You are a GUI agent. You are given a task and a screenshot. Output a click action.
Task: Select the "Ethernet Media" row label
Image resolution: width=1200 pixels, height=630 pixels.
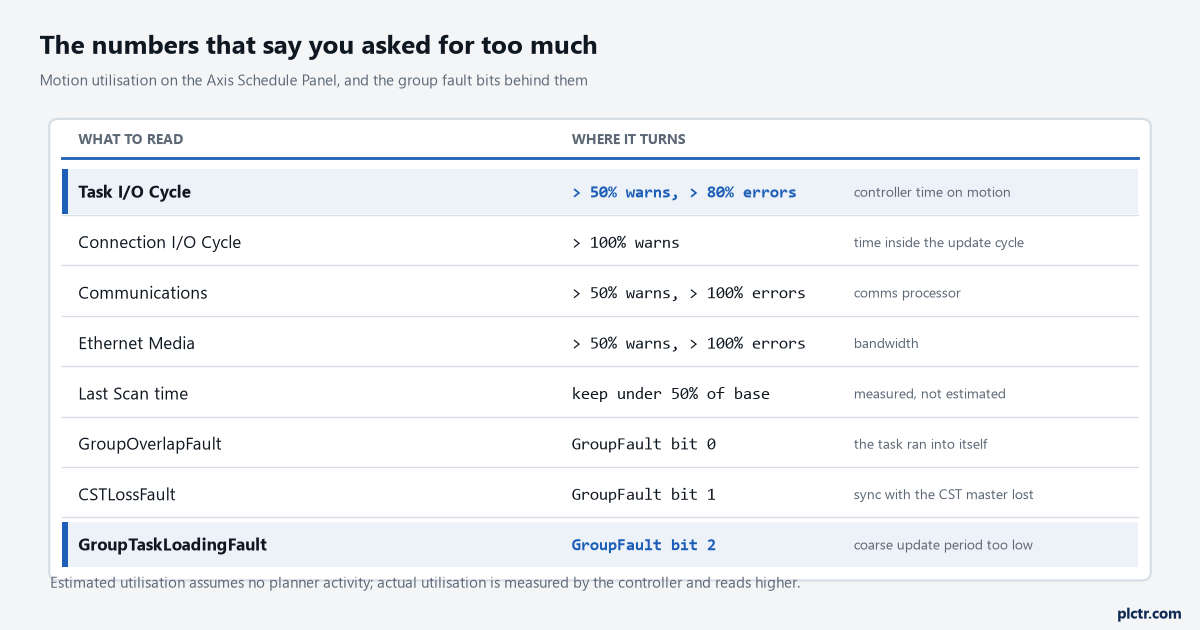[x=137, y=343]
